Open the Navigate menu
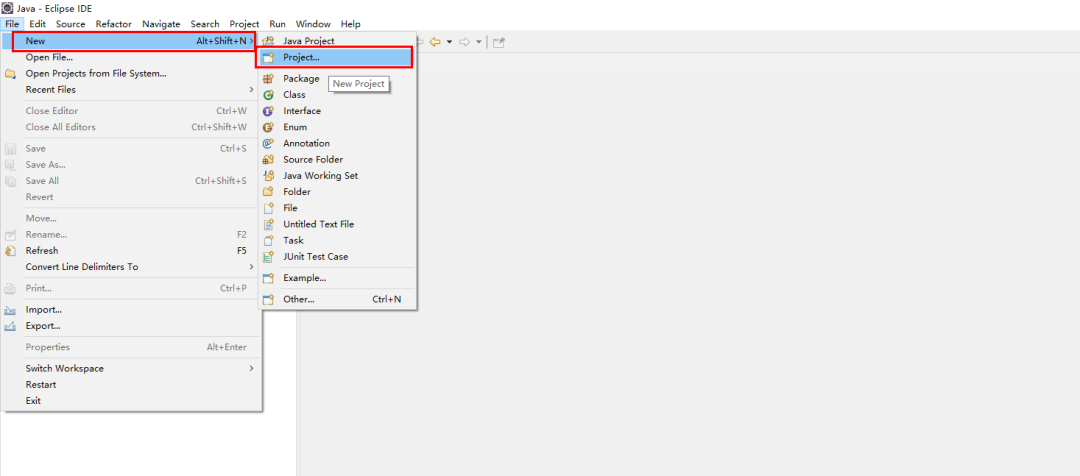 [x=161, y=24]
